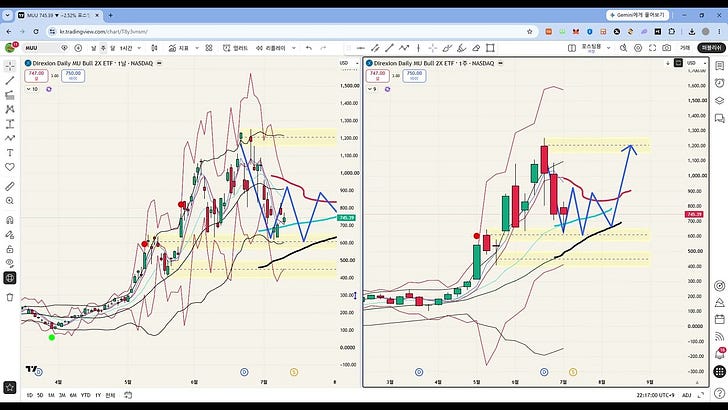This screenshot has height=410, width=728.
Task: Click the red 747.00 sell button in right chart
Action: [377, 75]
